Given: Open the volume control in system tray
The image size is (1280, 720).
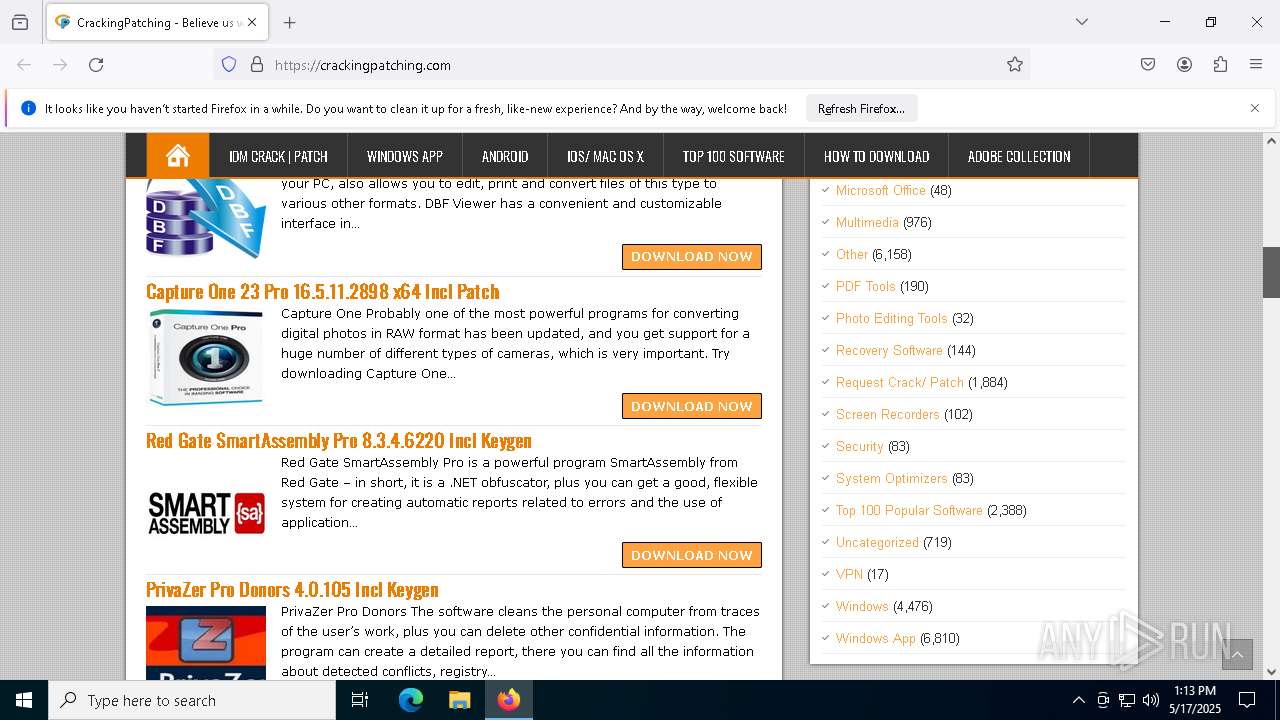Looking at the screenshot, I should tap(1151, 700).
